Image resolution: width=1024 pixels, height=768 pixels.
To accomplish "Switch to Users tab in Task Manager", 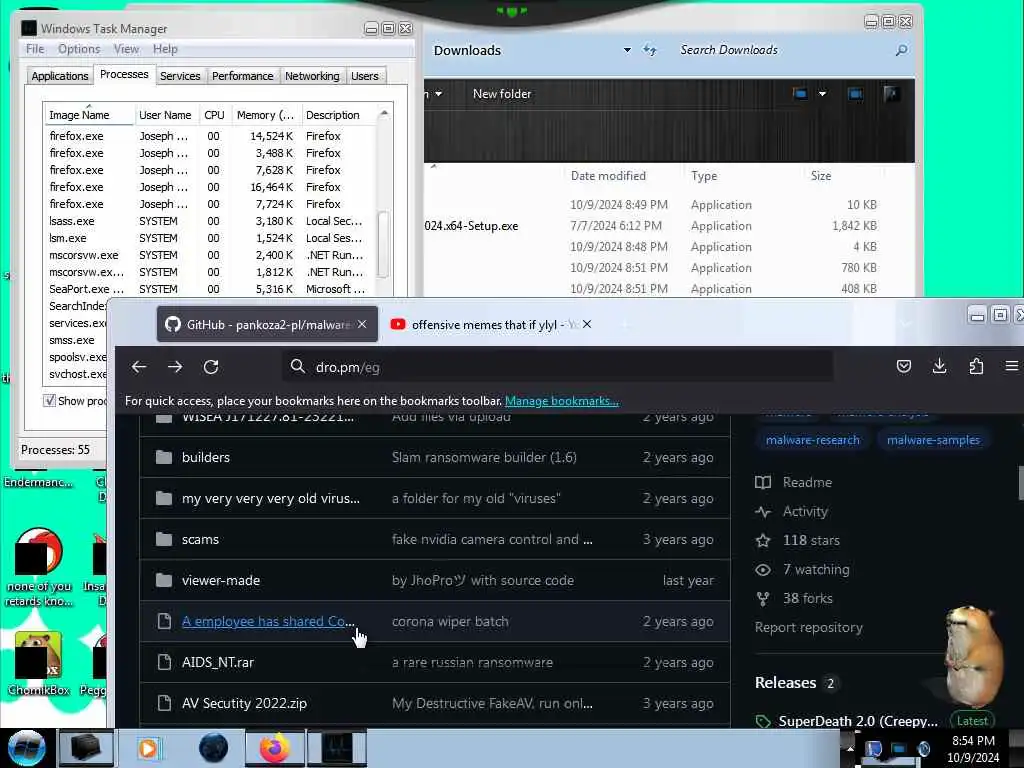I will (364, 76).
